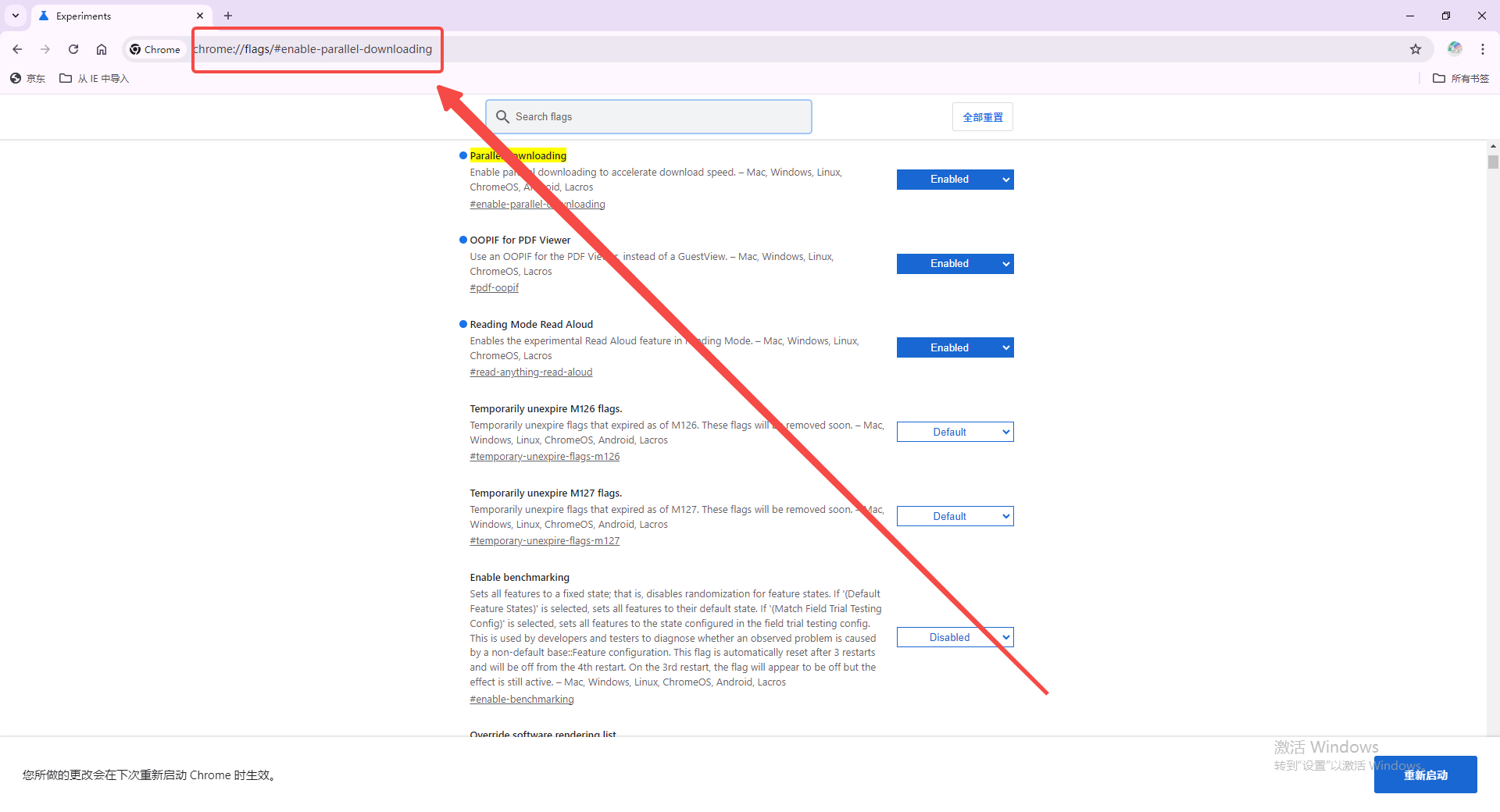Viewport: 1500px width, 812px height.
Task: Minimize the Chrome window
Action: pyautogui.click(x=1410, y=16)
